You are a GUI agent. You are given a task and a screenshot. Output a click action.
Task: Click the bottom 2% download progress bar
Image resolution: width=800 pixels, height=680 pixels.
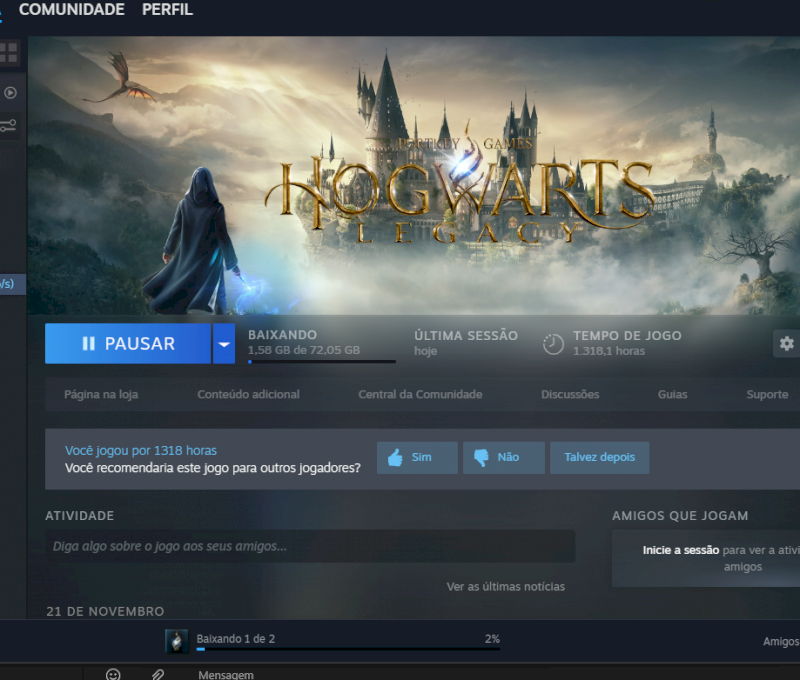348,649
